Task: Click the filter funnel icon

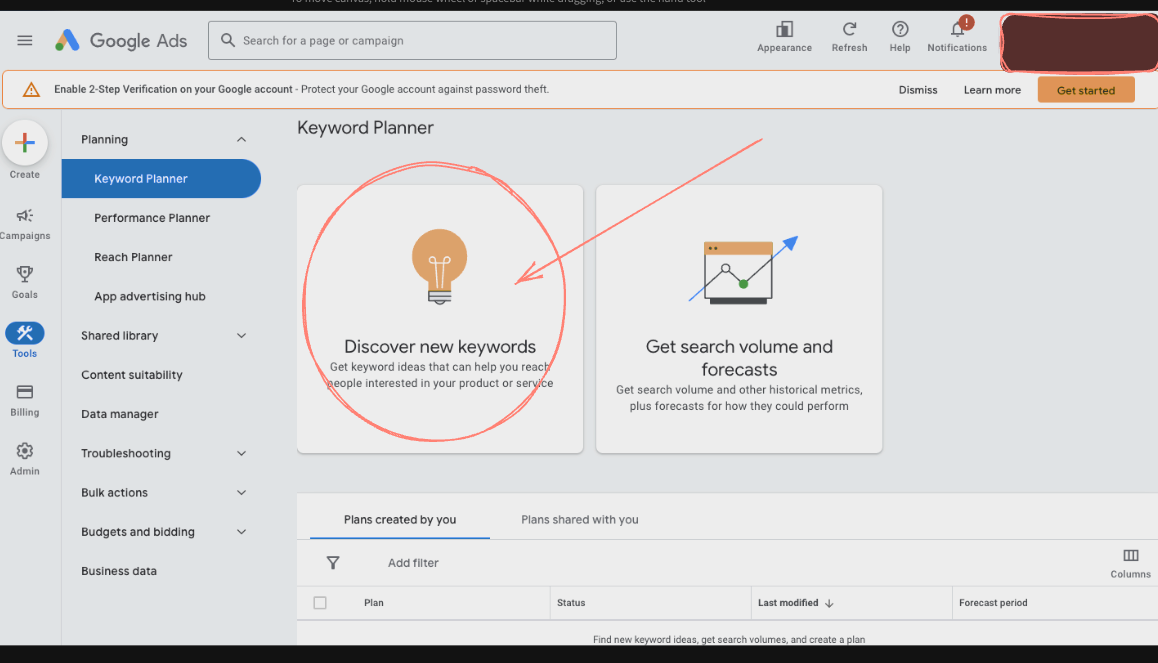Action: [x=333, y=563]
